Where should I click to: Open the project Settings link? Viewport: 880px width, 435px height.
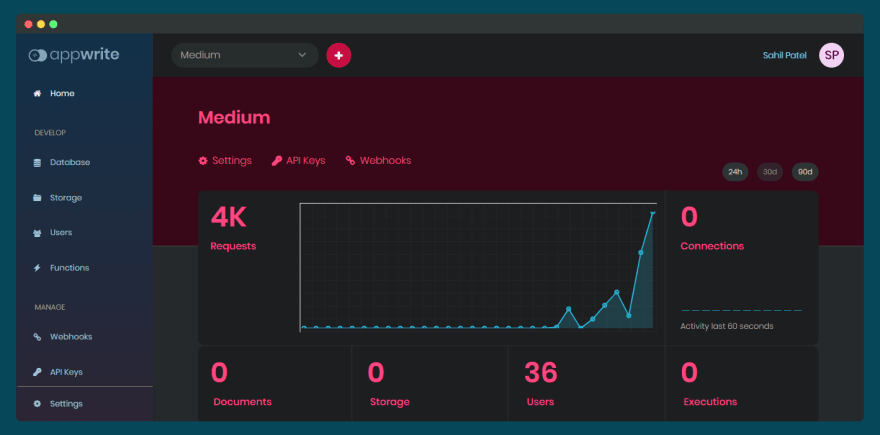[x=225, y=161]
